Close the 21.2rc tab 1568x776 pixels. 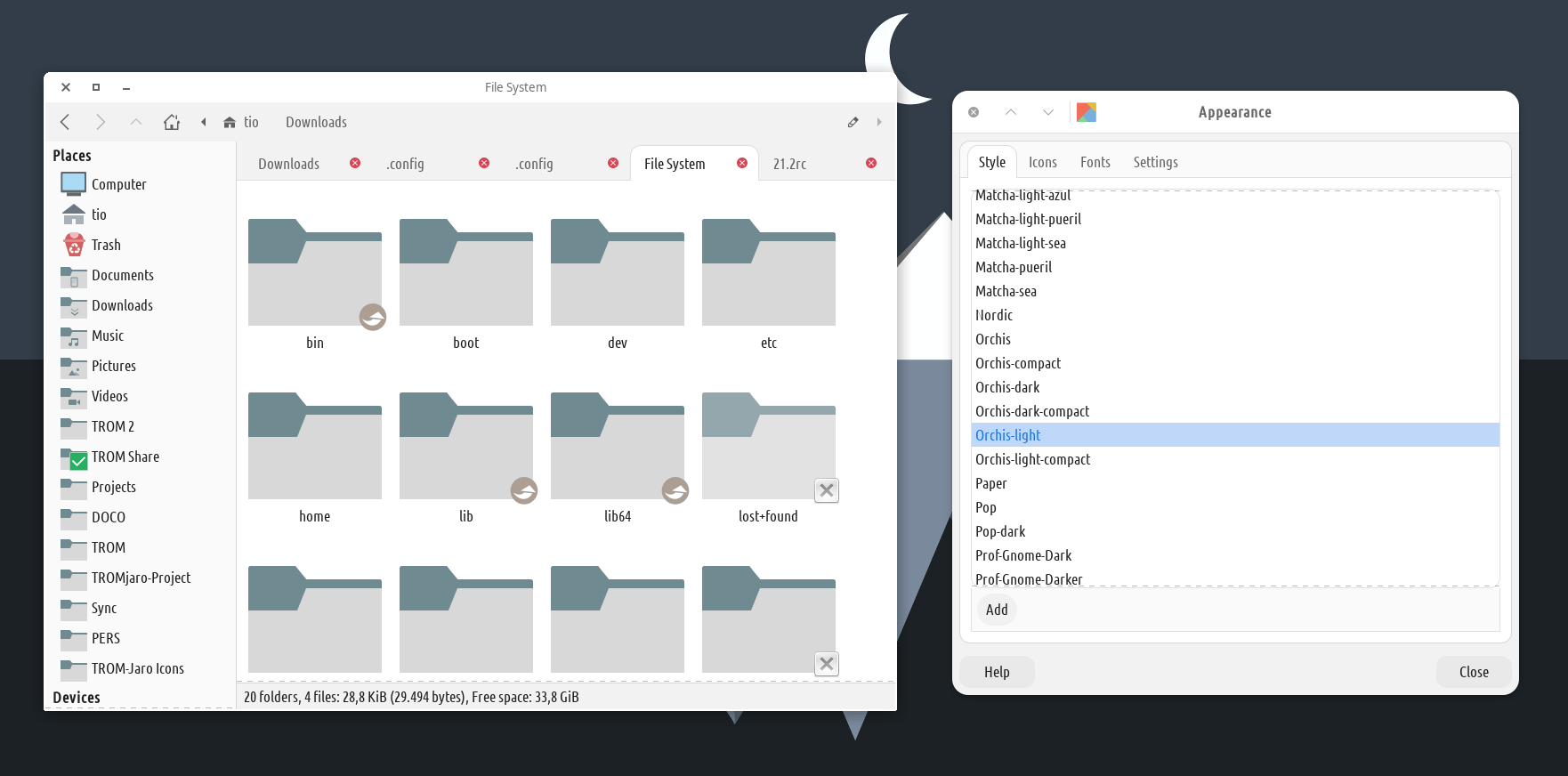pyautogui.click(x=871, y=163)
